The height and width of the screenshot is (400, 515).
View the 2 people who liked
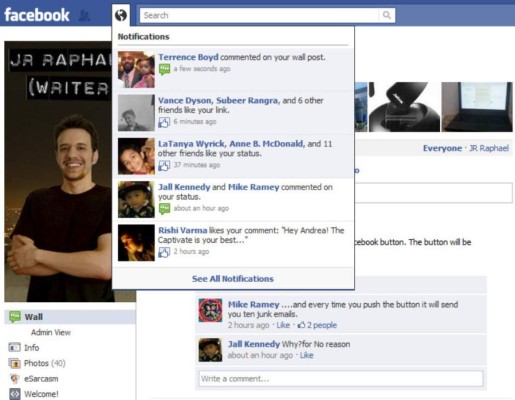click(322, 325)
